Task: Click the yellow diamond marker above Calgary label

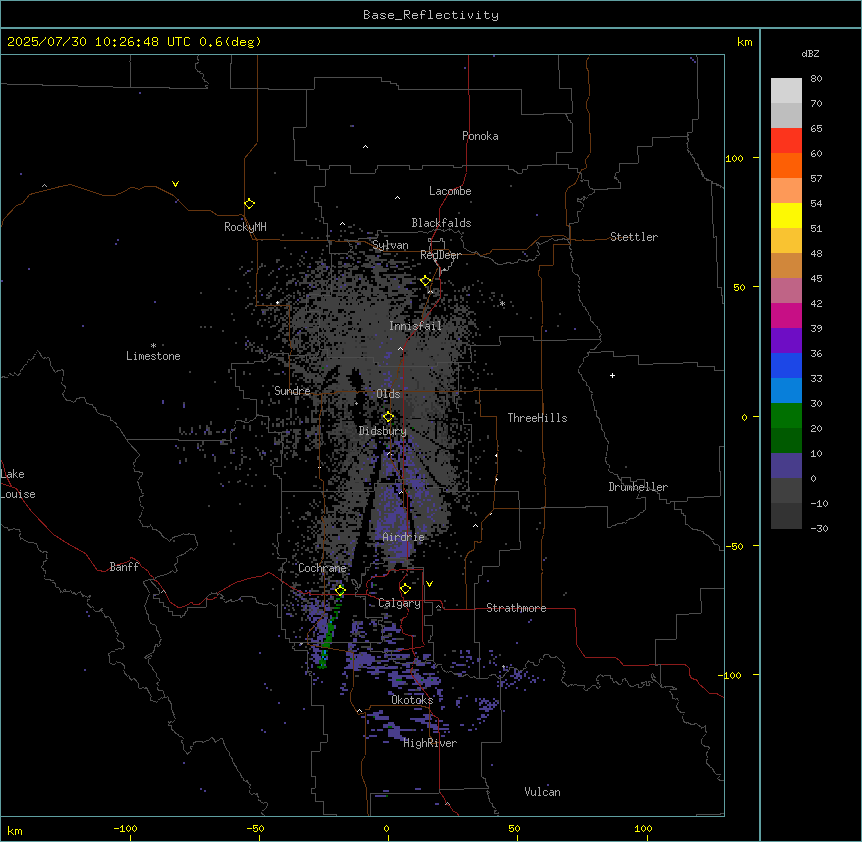Action: [405, 589]
